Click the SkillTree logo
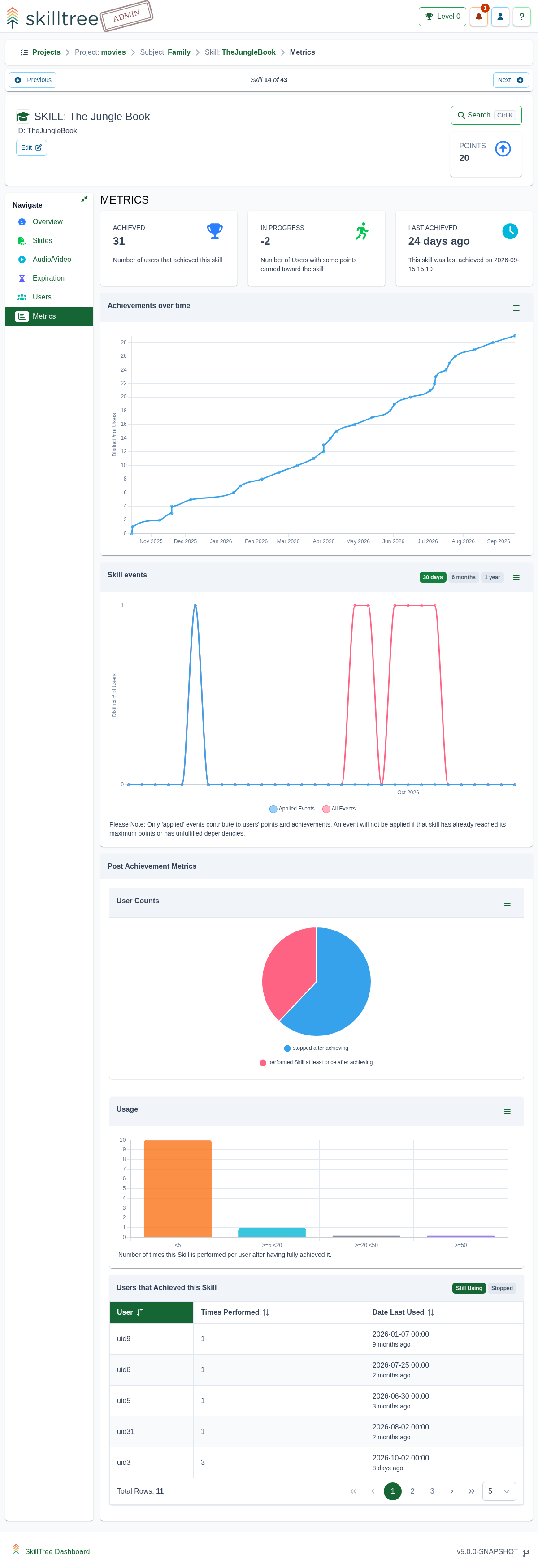The width and height of the screenshot is (538, 1568). coord(53,17)
